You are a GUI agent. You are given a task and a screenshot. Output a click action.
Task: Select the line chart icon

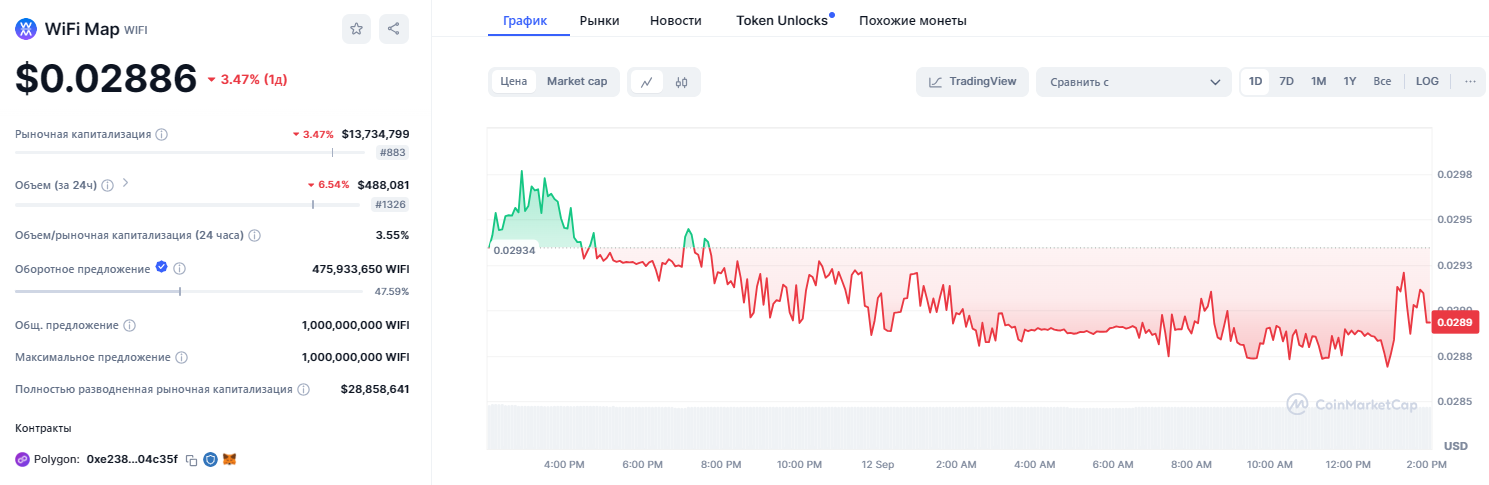pyautogui.click(x=647, y=82)
